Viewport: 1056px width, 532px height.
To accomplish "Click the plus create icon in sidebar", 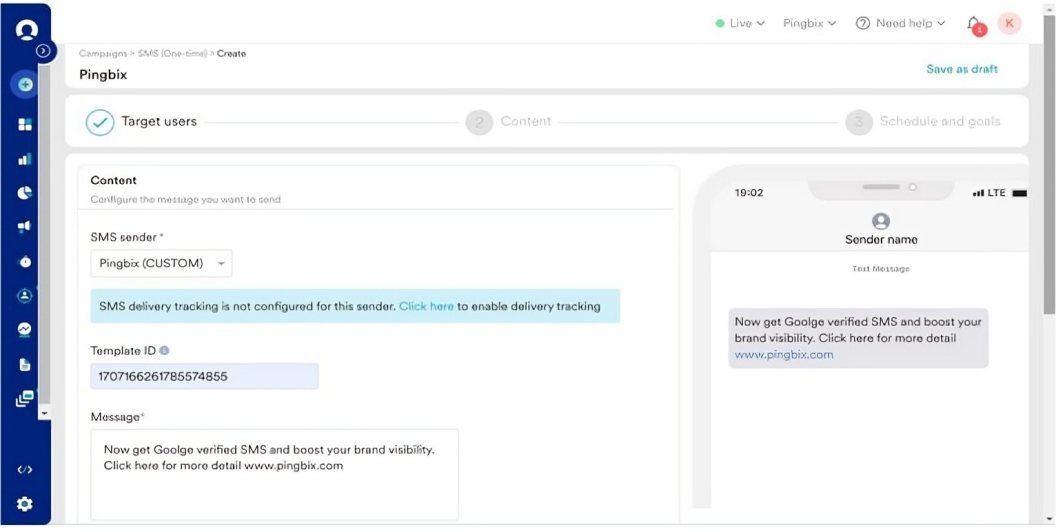I will (25, 85).
